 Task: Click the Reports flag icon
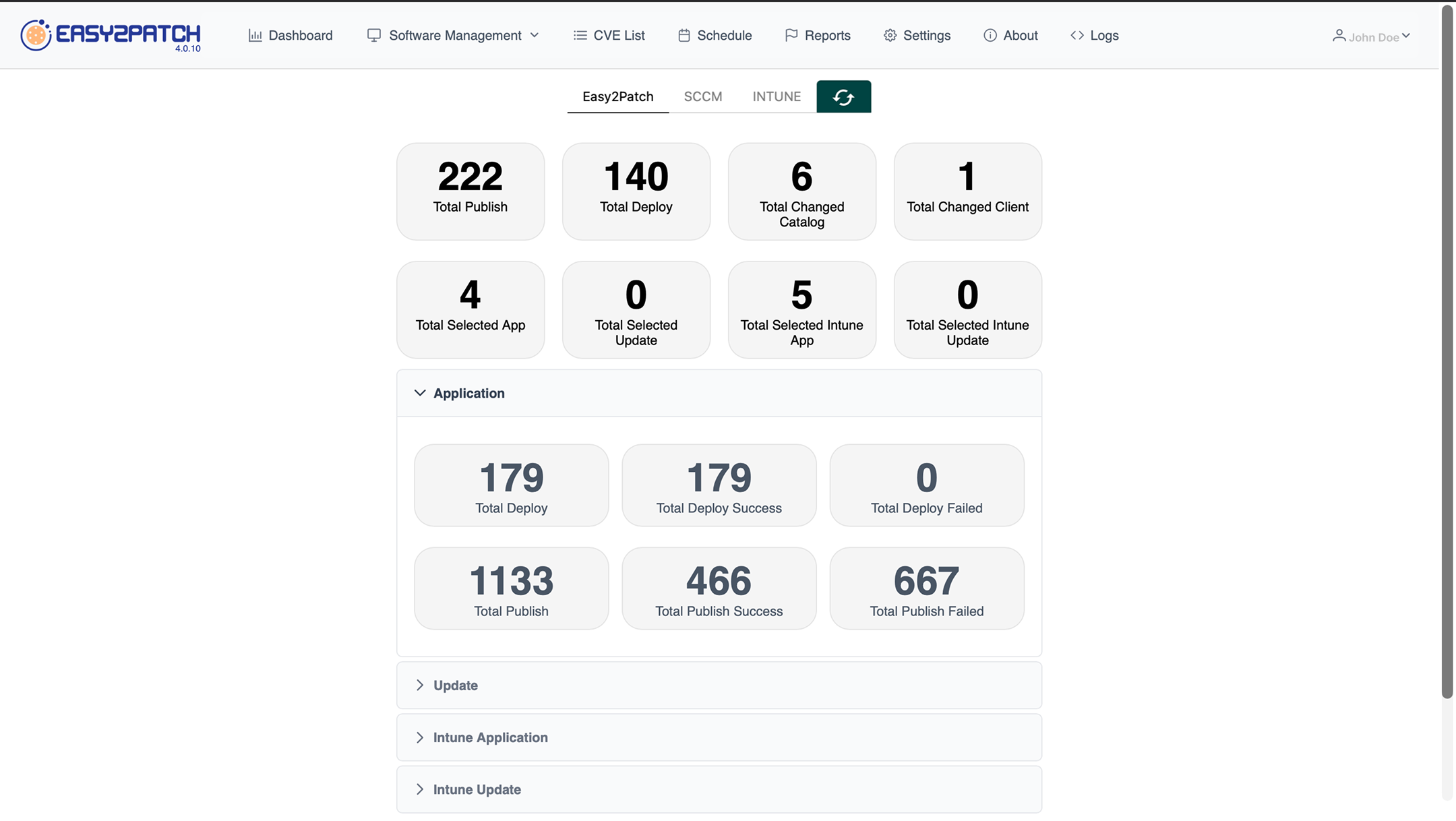(x=791, y=35)
